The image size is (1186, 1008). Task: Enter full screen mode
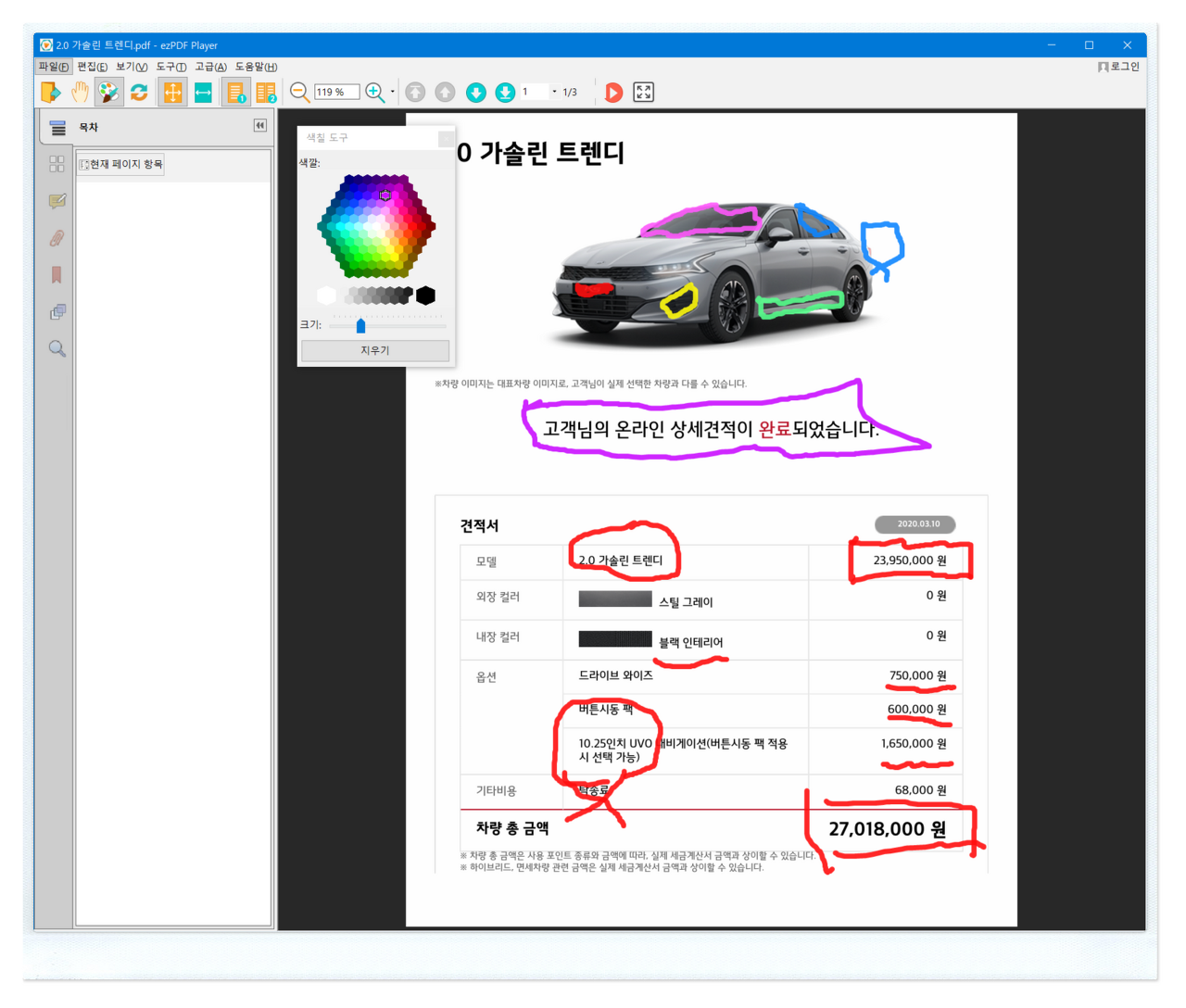[x=643, y=92]
